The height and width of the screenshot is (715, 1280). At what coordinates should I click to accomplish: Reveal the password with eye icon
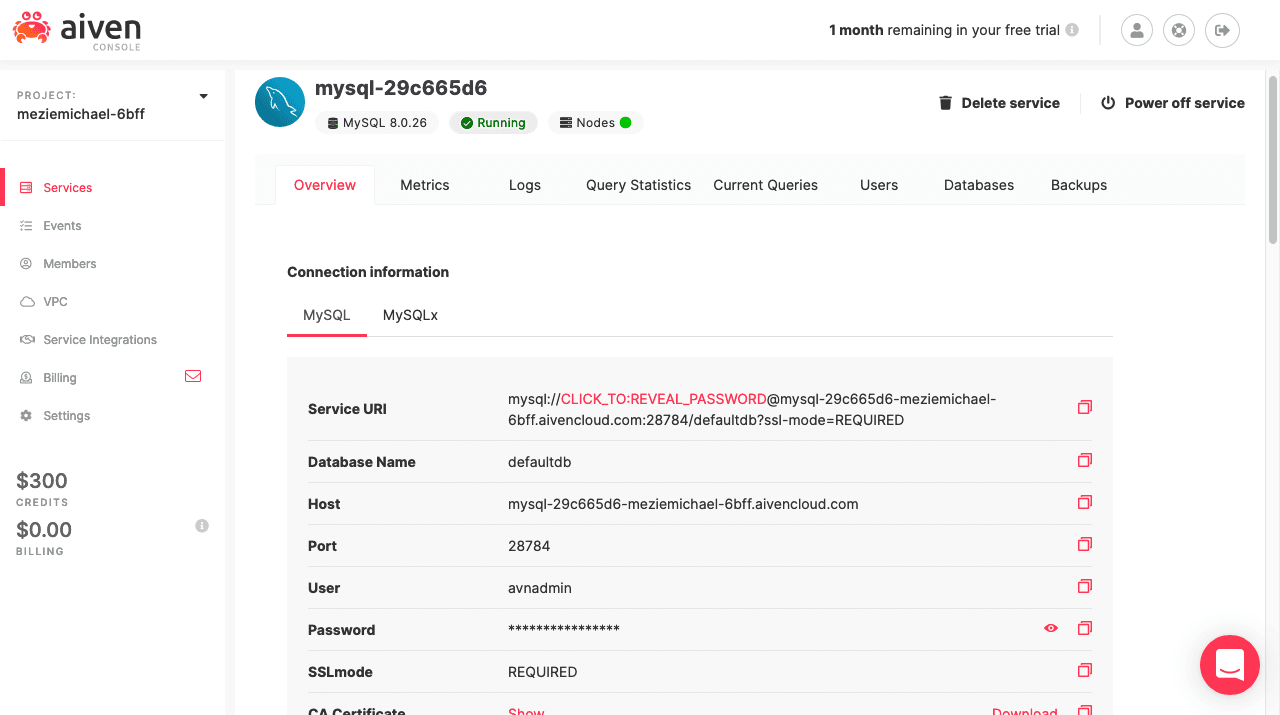click(x=1050, y=629)
